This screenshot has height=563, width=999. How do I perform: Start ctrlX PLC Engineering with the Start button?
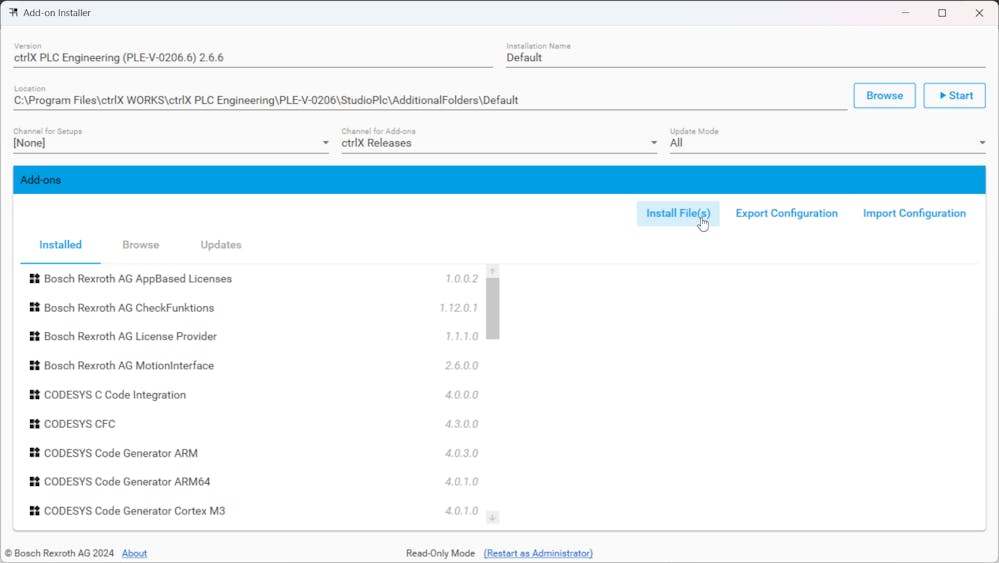(954, 96)
